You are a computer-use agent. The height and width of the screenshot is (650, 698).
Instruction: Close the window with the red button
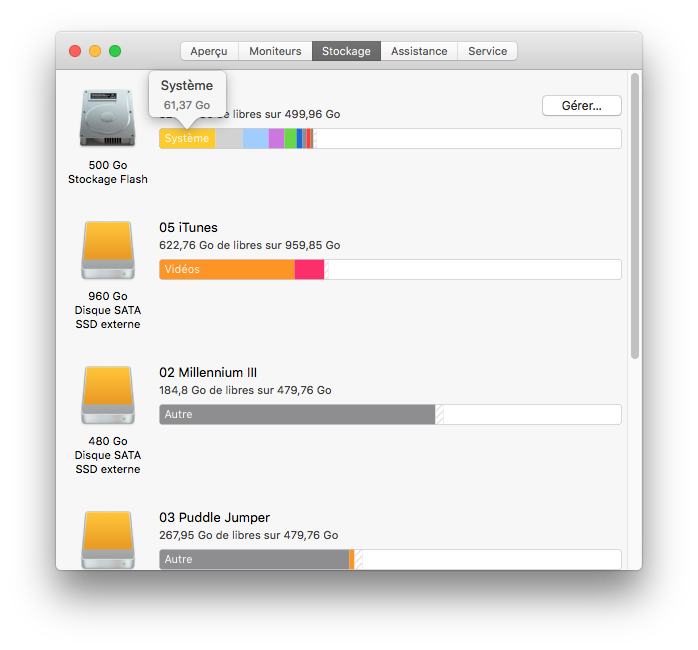(75, 51)
